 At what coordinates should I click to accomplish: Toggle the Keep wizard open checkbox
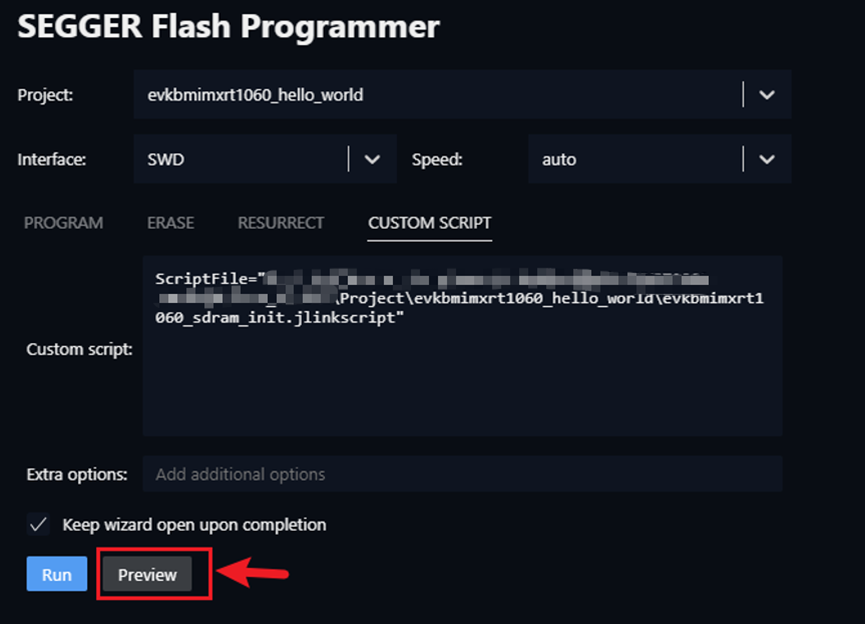(x=38, y=524)
